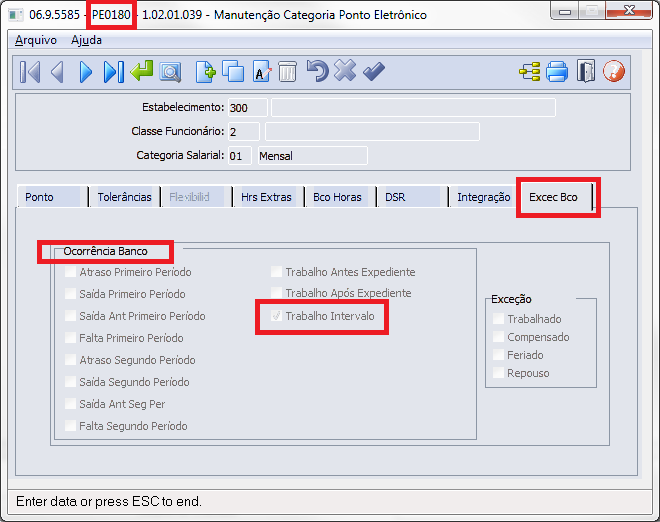660x522 pixels.
Task: Check Trabalho Antes Expediente
Action: 276,272
